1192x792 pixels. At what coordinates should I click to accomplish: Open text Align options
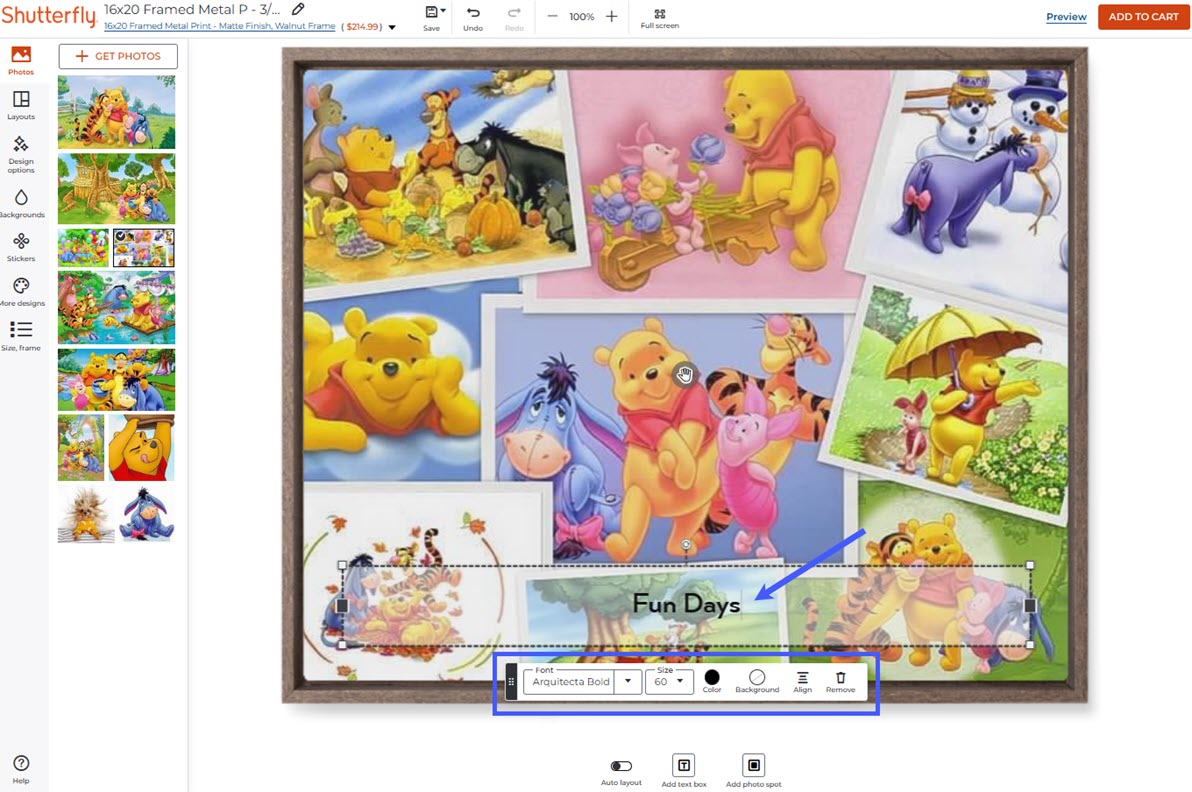coord(803,681)
